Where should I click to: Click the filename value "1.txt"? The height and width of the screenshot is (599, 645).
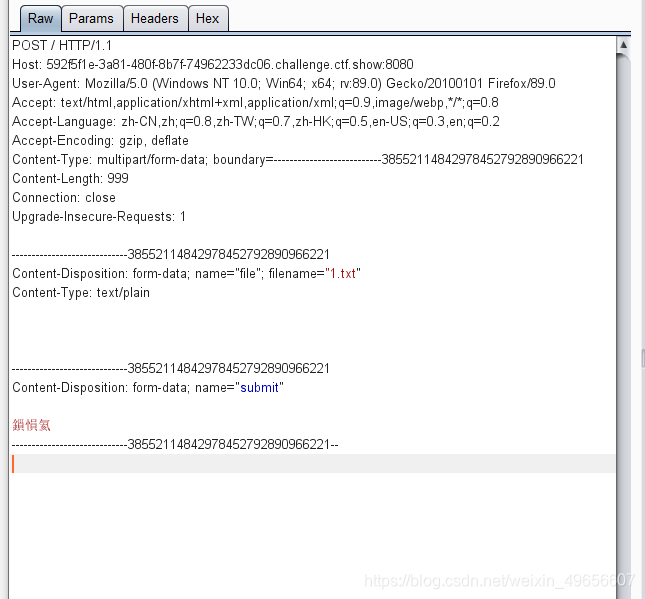[343, 274]
